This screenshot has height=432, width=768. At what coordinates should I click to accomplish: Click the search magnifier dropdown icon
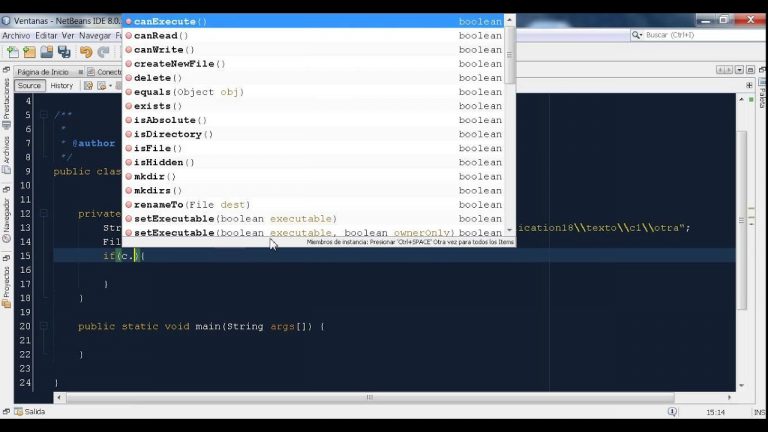click(637, 35)
